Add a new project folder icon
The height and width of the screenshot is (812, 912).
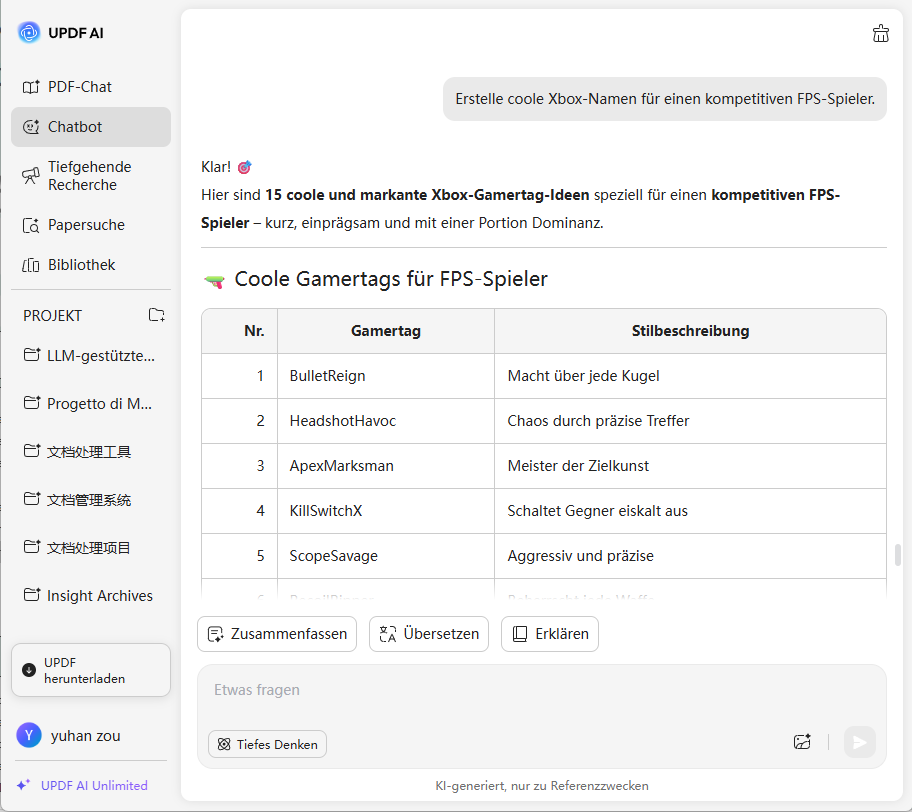click(157, 315)
